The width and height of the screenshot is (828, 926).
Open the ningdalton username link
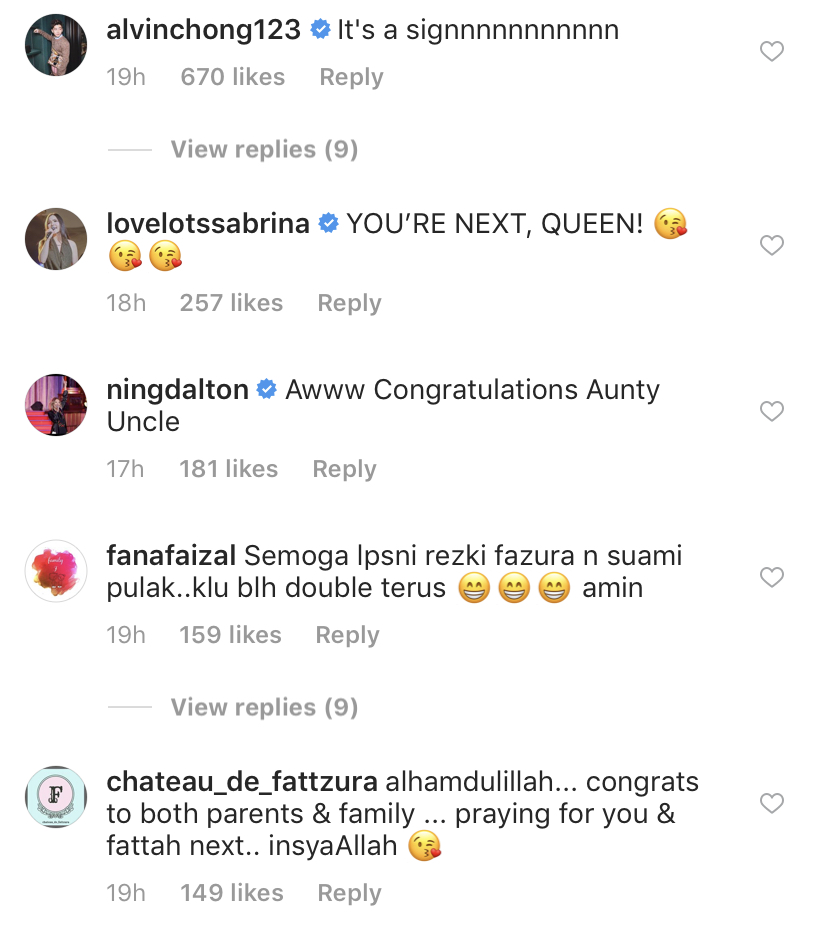click(177, 390)
